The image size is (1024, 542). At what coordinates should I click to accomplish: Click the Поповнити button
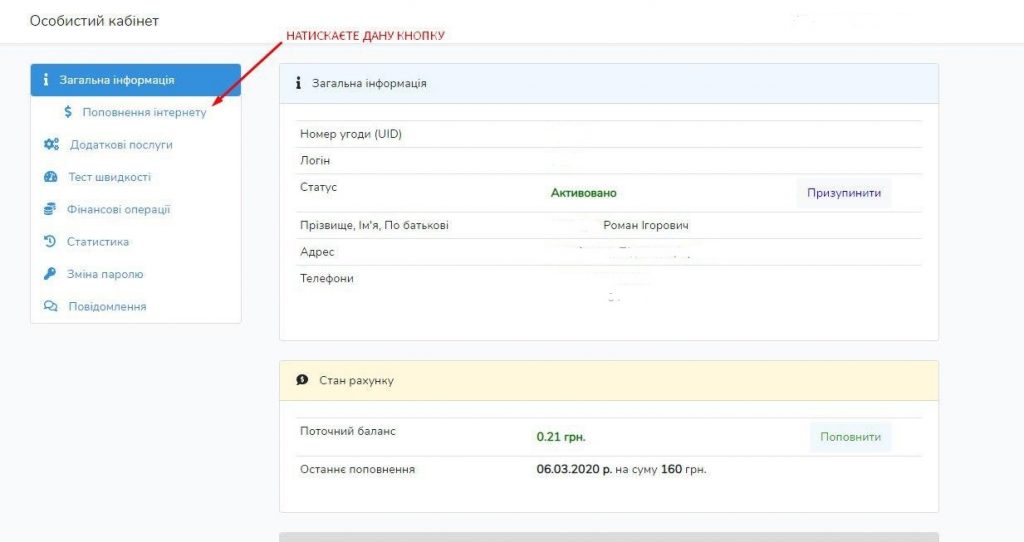coord(850,437)
